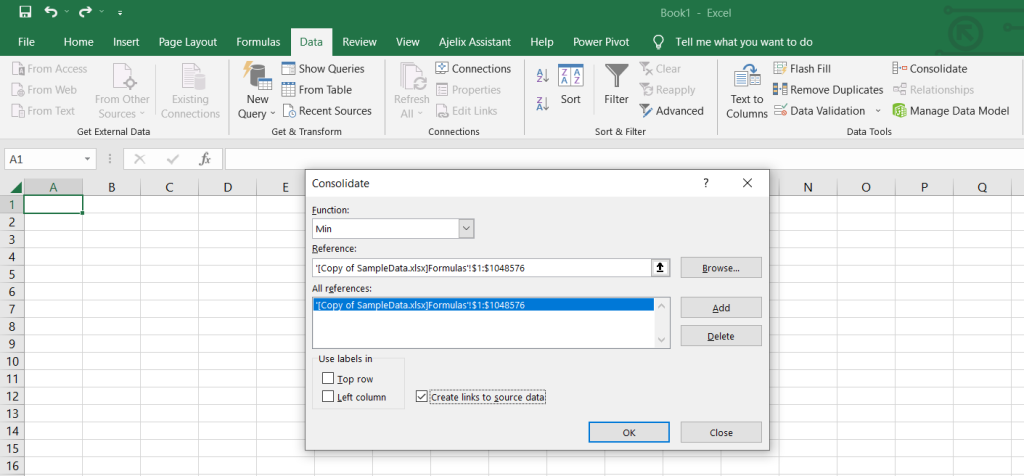This screenshot has height=476, width=1024.
Task: Open Advanced filter options
Action: tap(671, 111)
